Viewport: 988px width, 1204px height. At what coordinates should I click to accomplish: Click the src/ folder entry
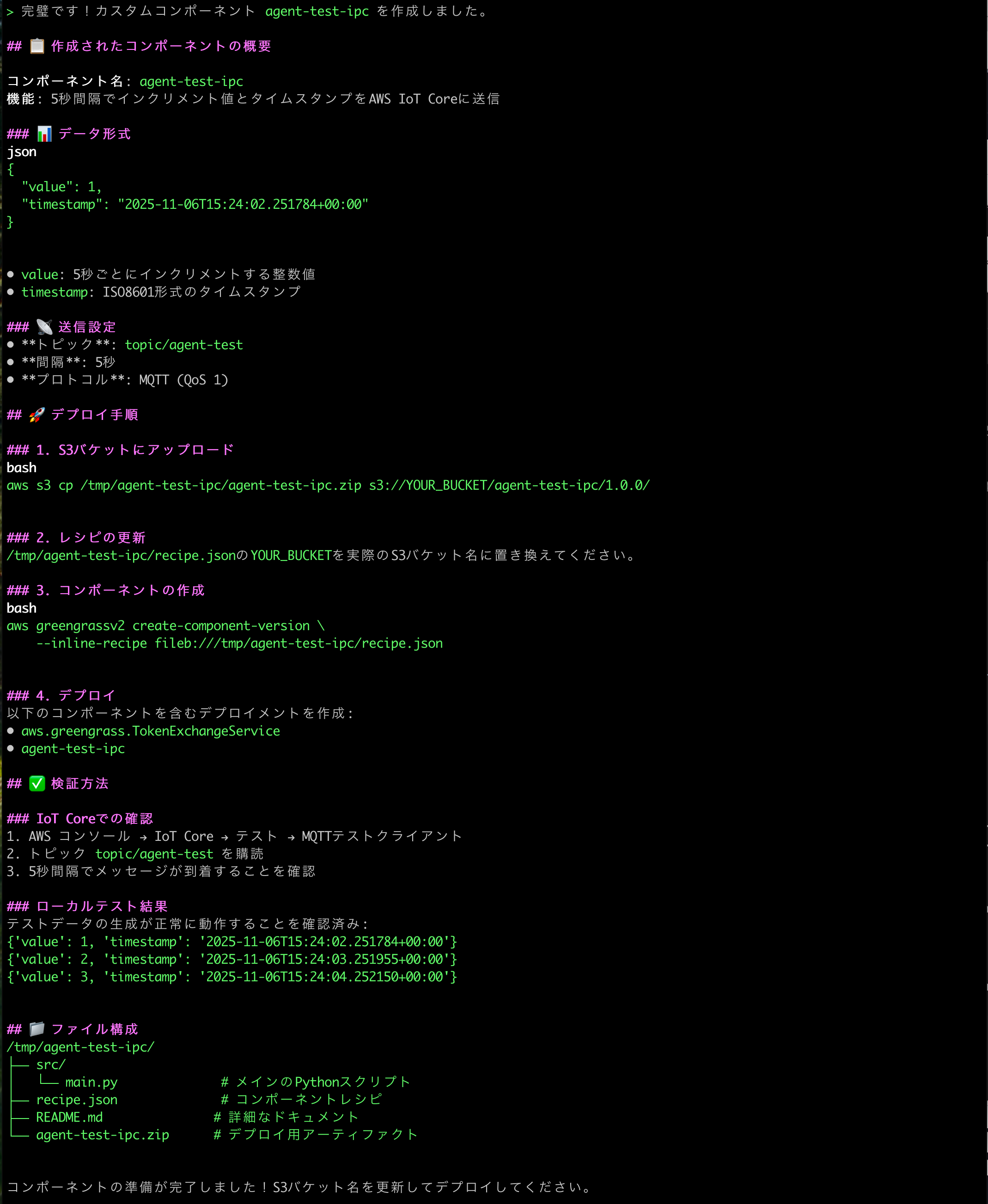point(51,1064)
